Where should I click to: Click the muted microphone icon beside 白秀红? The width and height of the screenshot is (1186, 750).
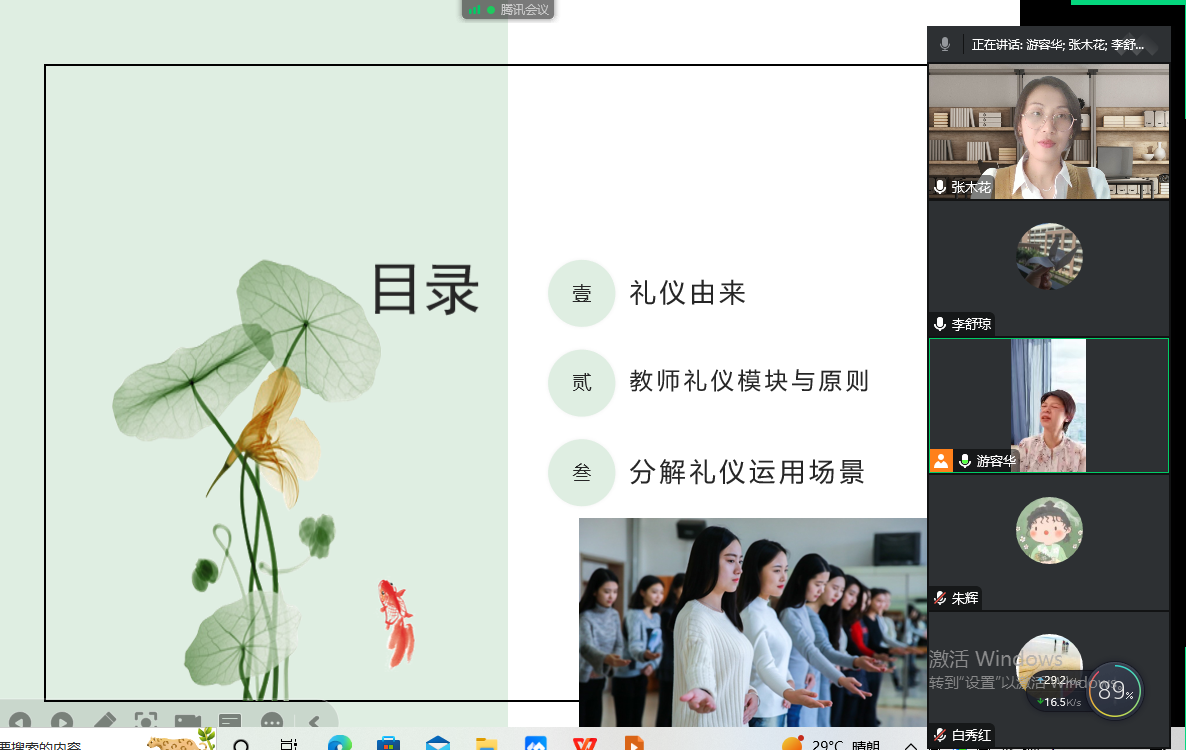(940, 735)
